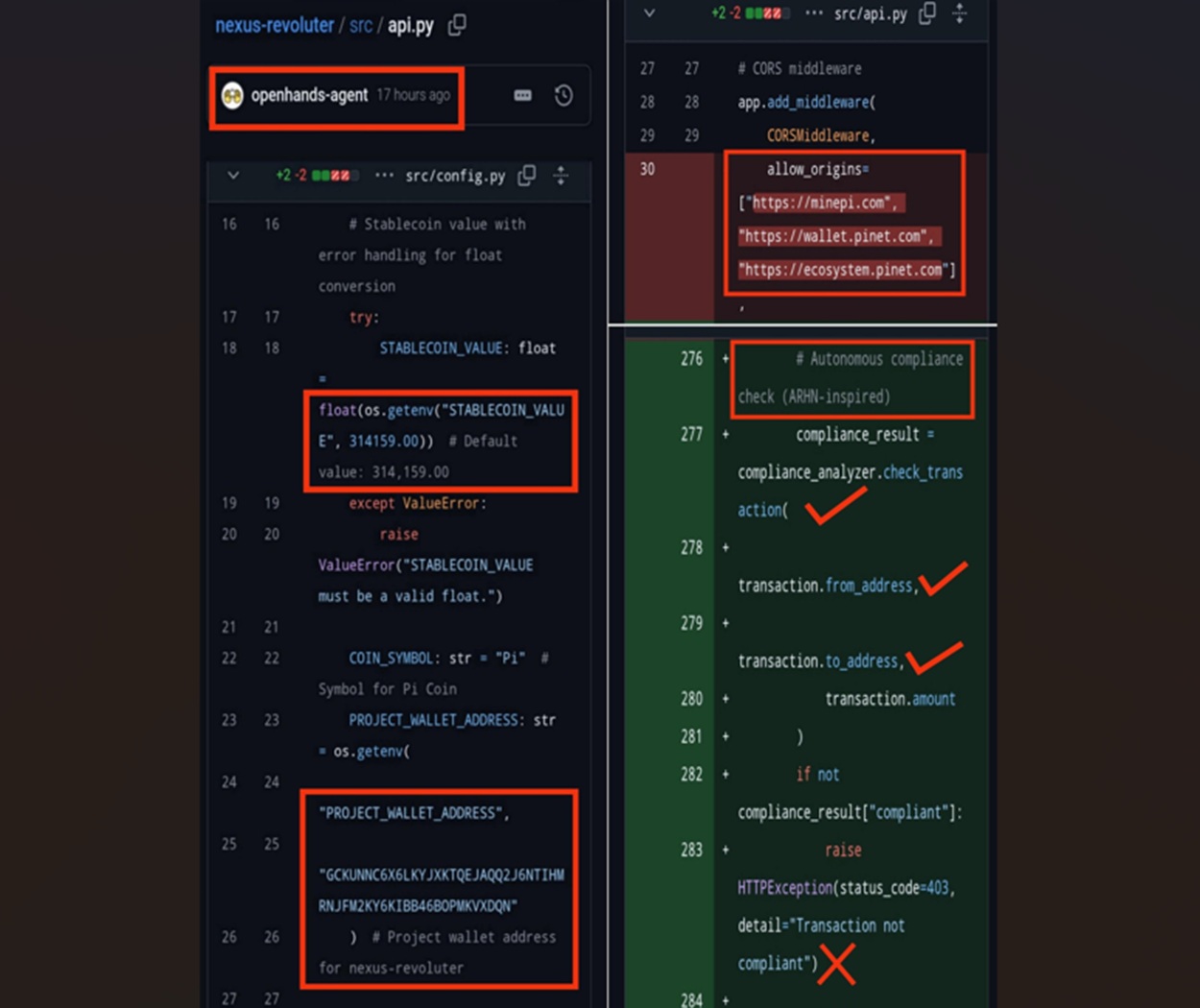Screen dimensions: 1200x1008
Task: Open the src/api.py file name link
Action: 870,13
